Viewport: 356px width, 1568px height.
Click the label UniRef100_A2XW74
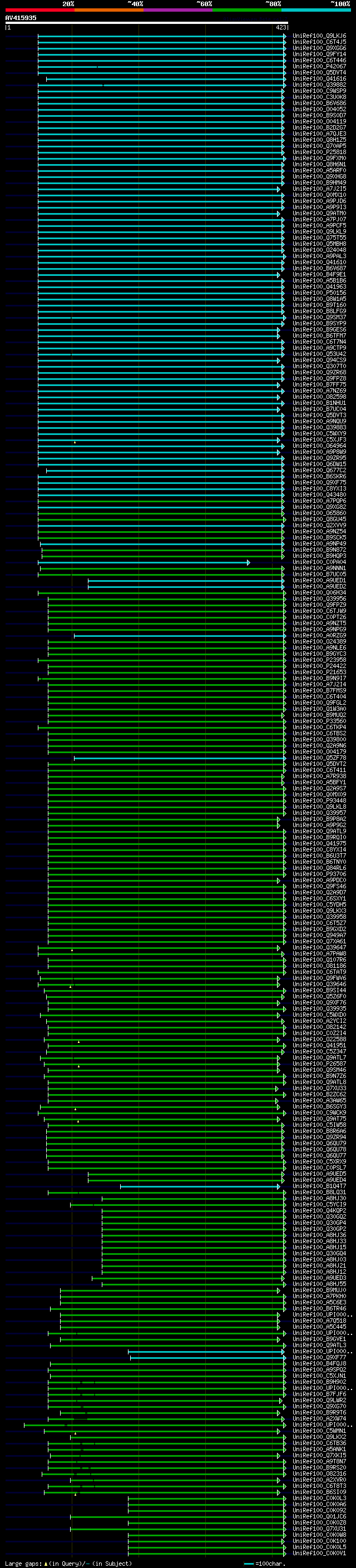tap(319, 1418)
